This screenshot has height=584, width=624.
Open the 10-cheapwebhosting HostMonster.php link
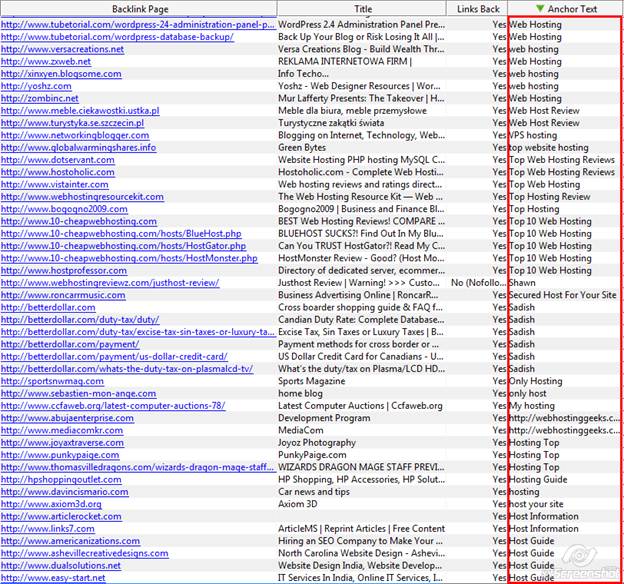click(129, 258)
